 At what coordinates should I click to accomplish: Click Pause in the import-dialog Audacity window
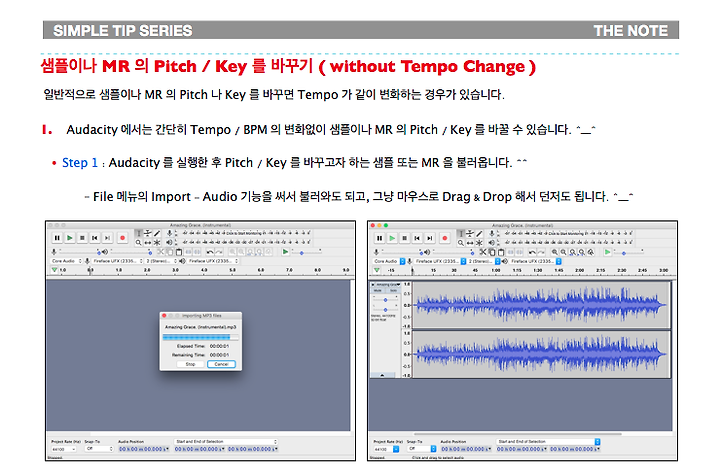57,238
